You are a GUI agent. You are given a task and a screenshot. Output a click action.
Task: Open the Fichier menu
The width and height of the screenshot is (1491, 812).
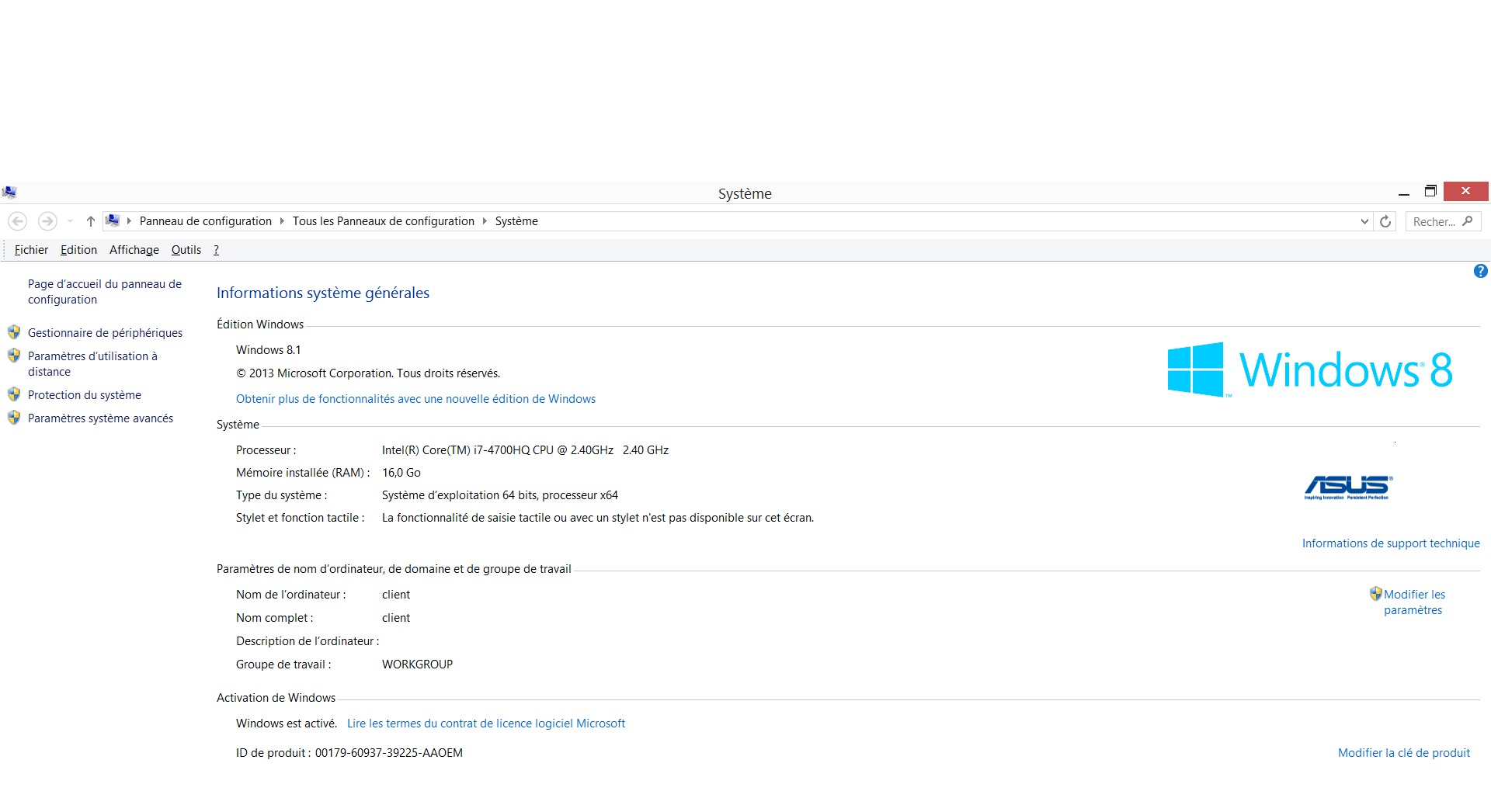point(31,250)
